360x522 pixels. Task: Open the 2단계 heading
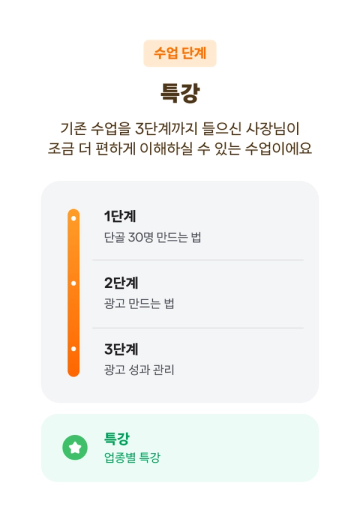click(x=121, y=283)
